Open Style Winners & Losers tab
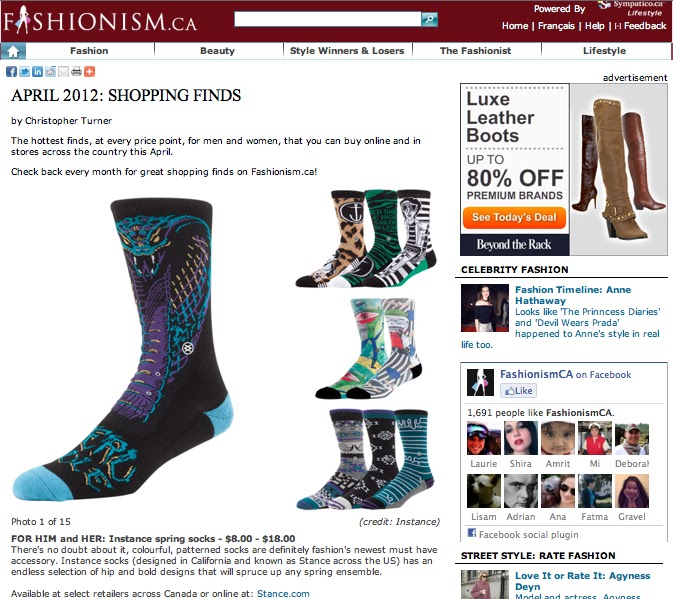The height and width of the screenshot is (599, 673). click(347, 51)
